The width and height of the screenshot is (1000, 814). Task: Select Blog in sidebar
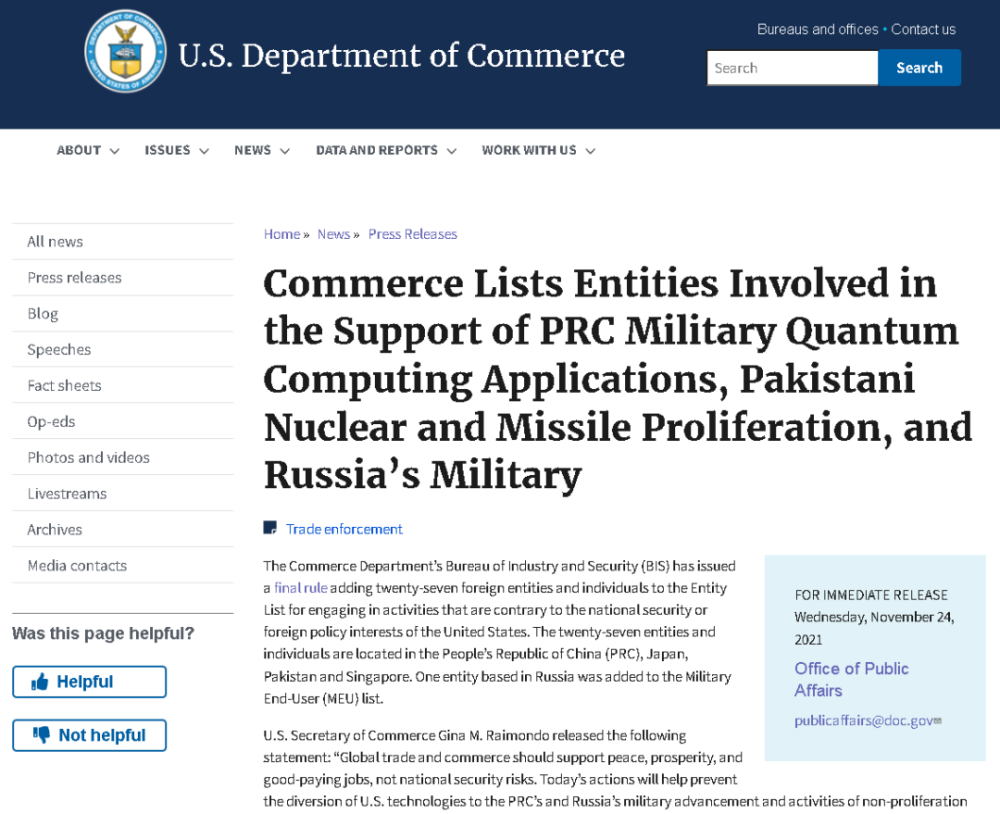point(122,314)
